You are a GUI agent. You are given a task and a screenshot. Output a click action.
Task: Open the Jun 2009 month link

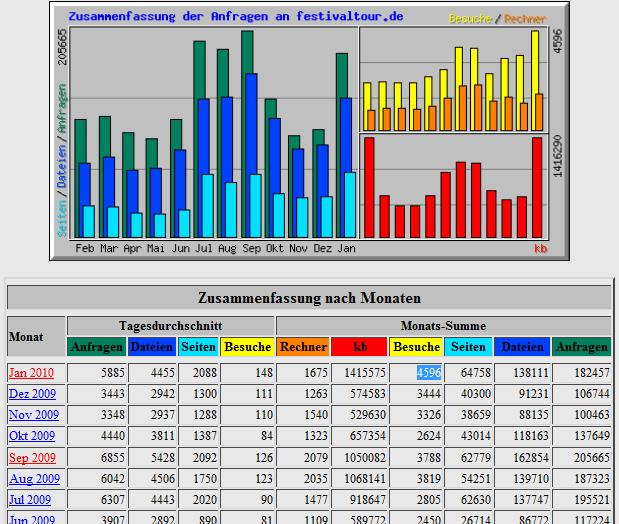[x=32, y=519]
